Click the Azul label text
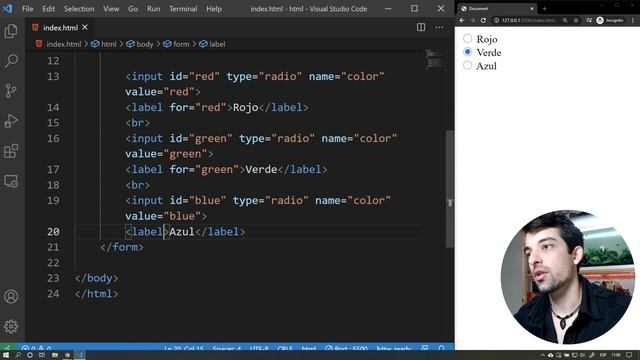The height and width of the screenshot is (360, 640). [486, 66]
